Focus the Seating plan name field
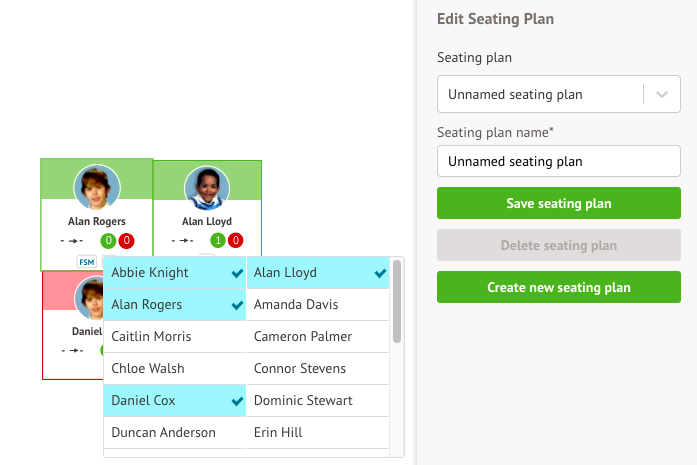This screenshot has height=465, width=697. pos(559,161)
